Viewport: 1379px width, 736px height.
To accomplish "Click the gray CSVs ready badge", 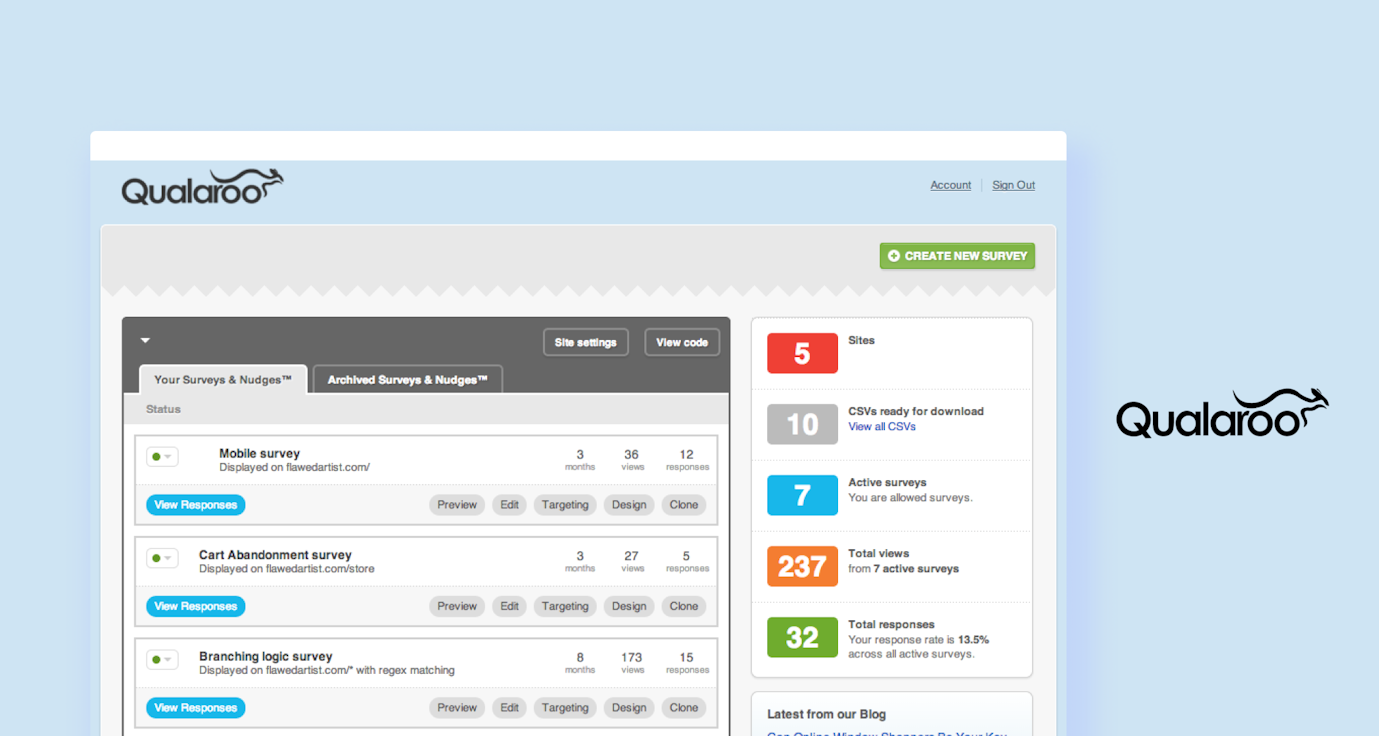I will coord(802,424).
